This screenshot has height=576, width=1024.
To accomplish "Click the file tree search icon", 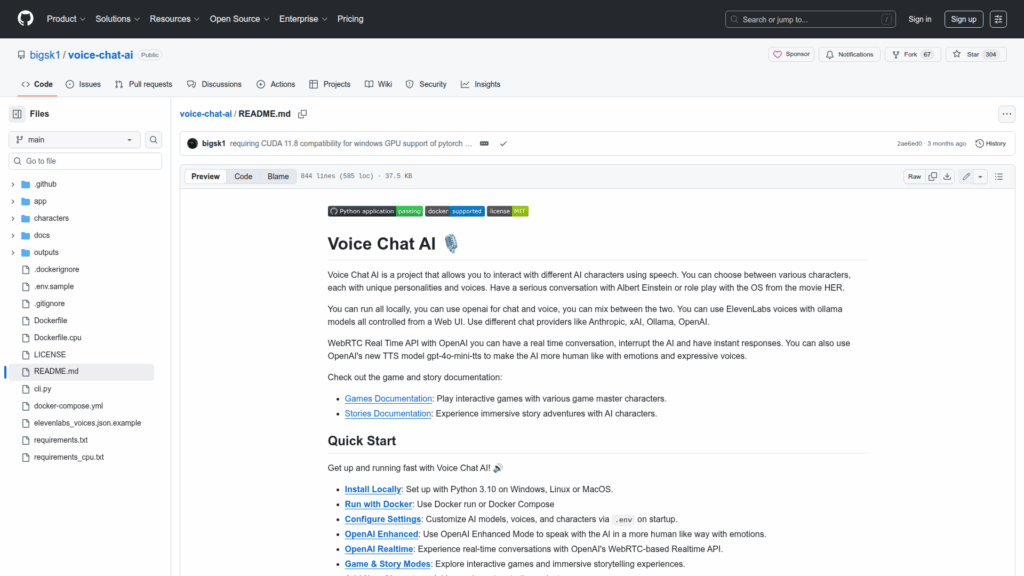I will [x=154, y=140].
